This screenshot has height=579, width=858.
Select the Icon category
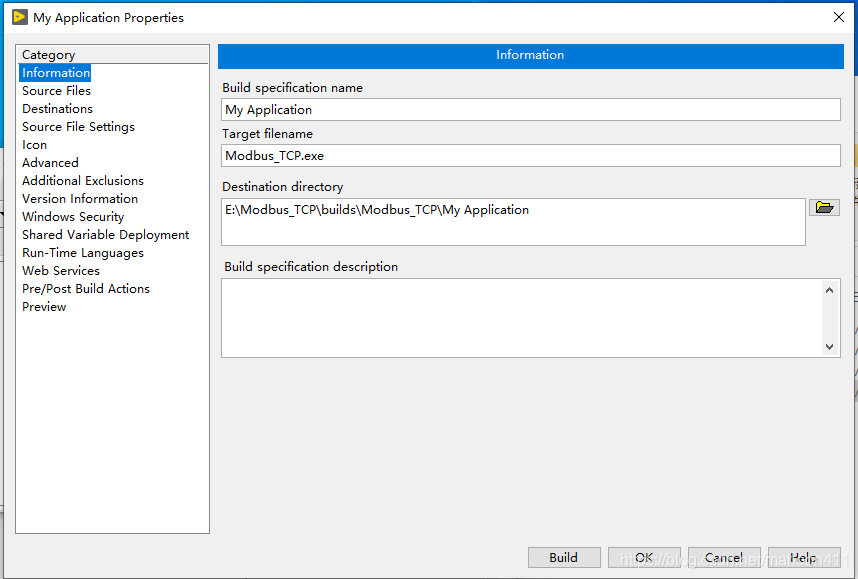pyautogui.click(x=34, y=145)
